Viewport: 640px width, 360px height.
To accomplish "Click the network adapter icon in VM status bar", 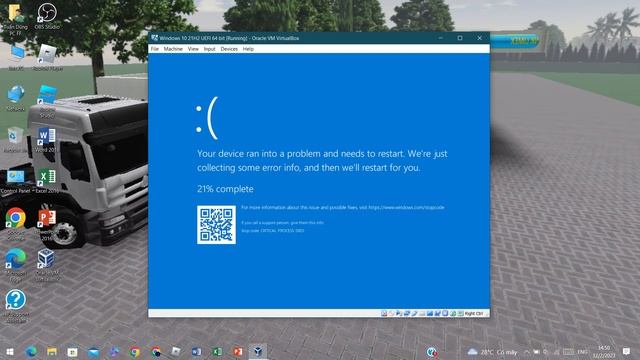I will click(x=407, y=313).
